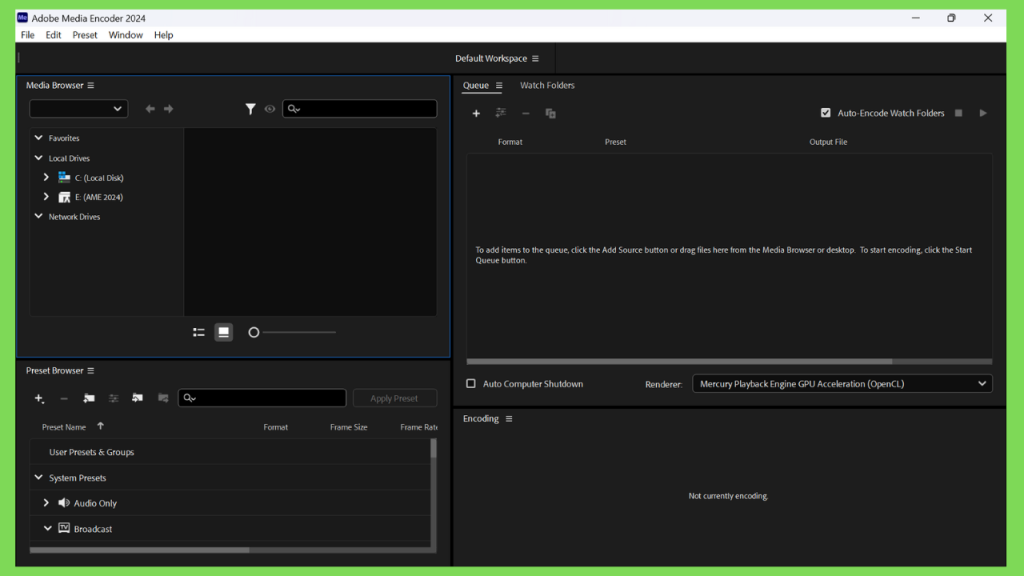Image resolution: width=1024 pixels, height=576 pixels.
Task: Click the file type filter funnel icon
Action: click(250, 109)
